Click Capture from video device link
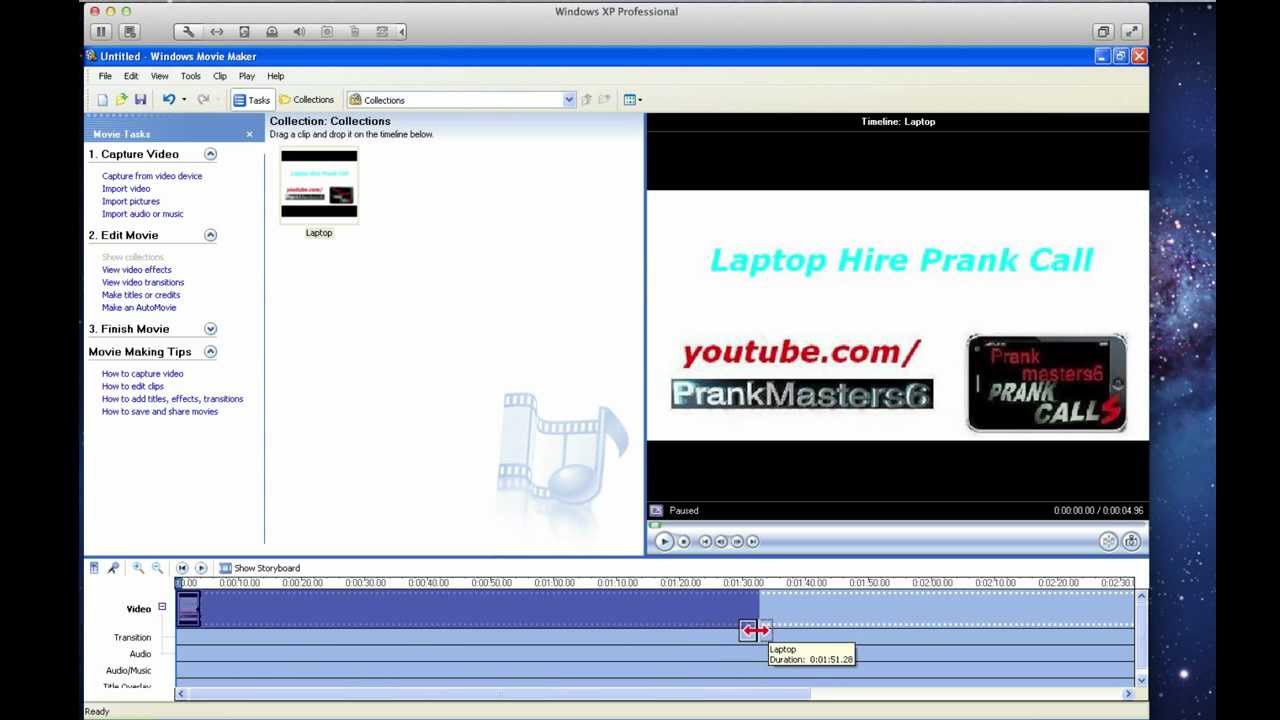 (152, 176)
